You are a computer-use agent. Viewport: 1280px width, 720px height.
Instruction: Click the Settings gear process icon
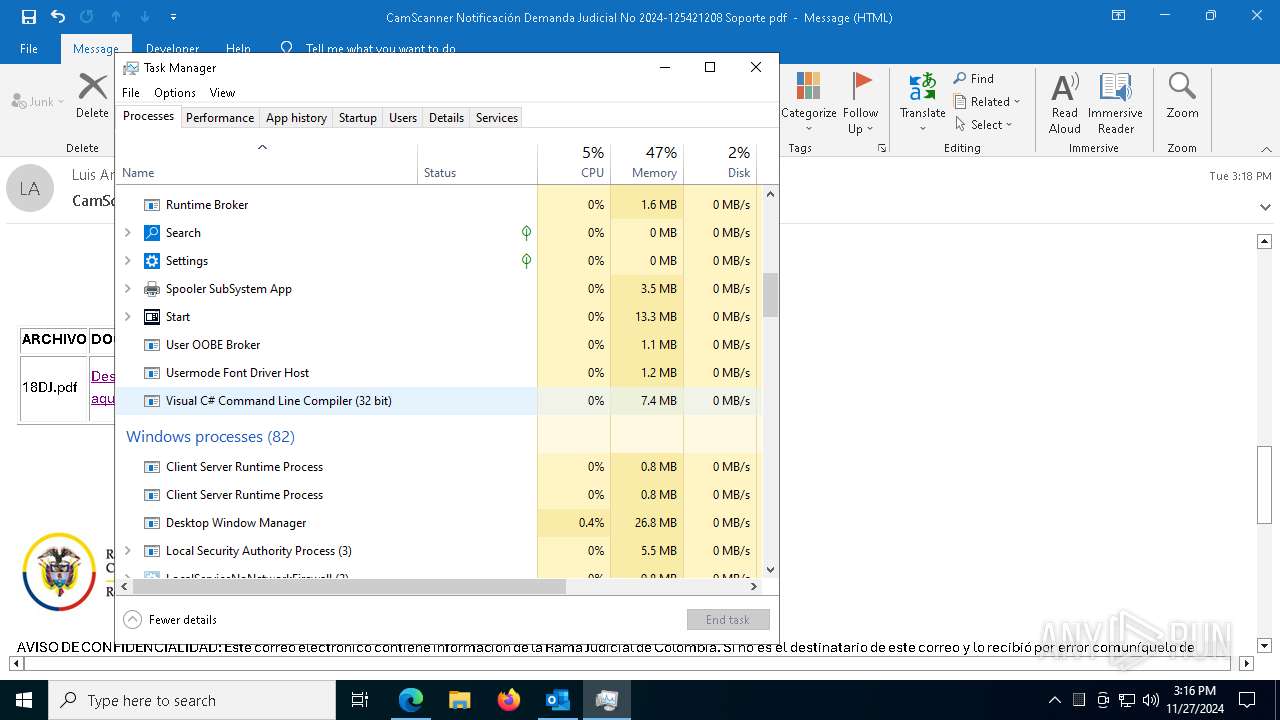(152, 261)
